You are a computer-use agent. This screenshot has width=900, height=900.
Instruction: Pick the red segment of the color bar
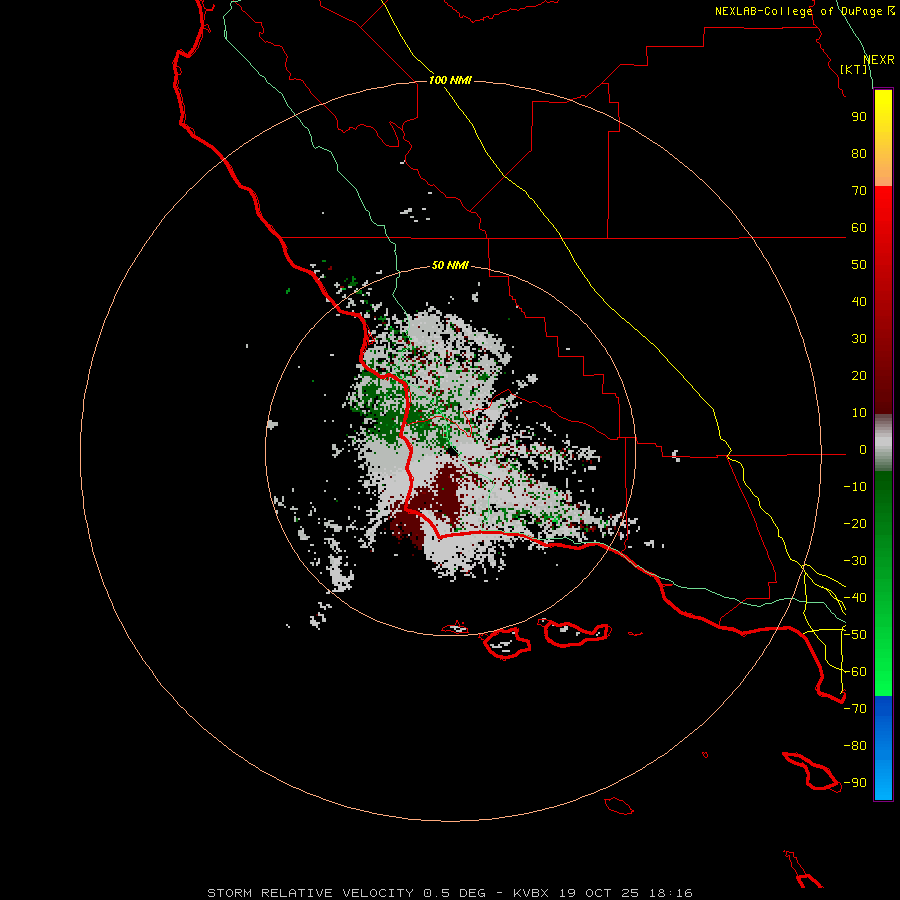(883, 300)
